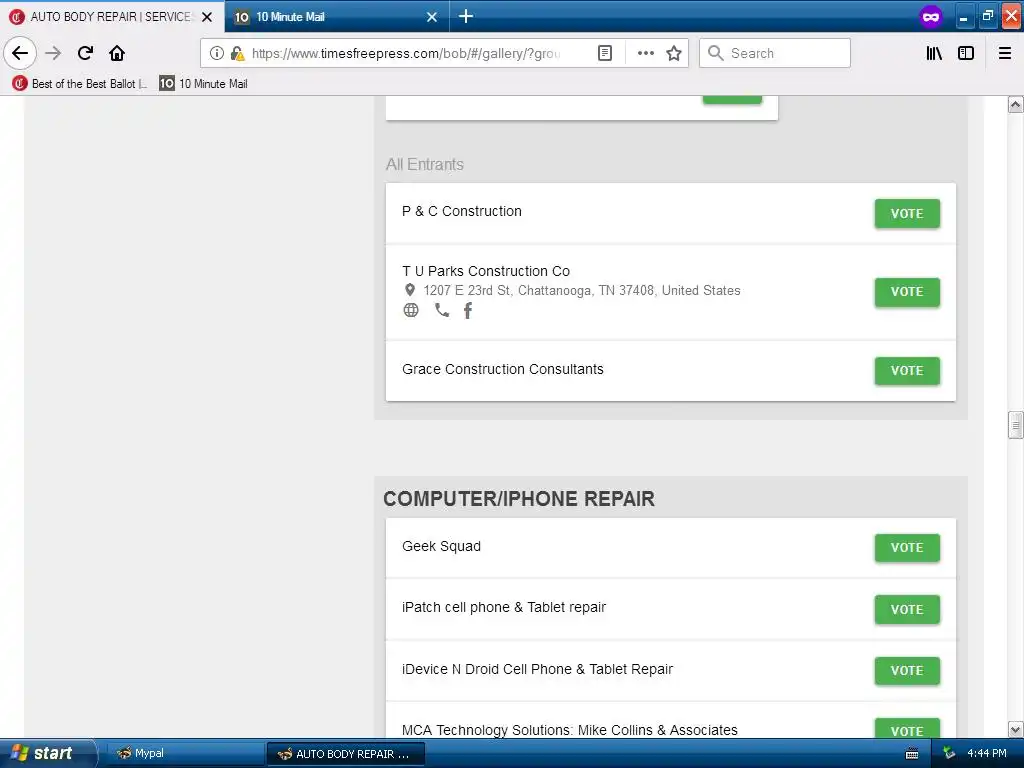Select AUTO BODY REPAIR taskbar window
This screenshot has width=1024, height=768.
(346, 754)
